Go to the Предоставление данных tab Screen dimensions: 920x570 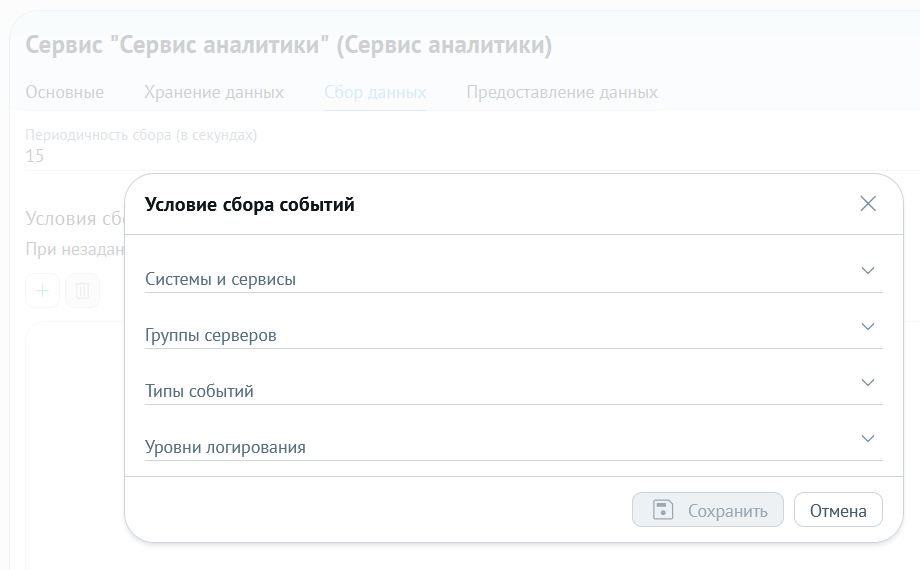click(562, 92)
